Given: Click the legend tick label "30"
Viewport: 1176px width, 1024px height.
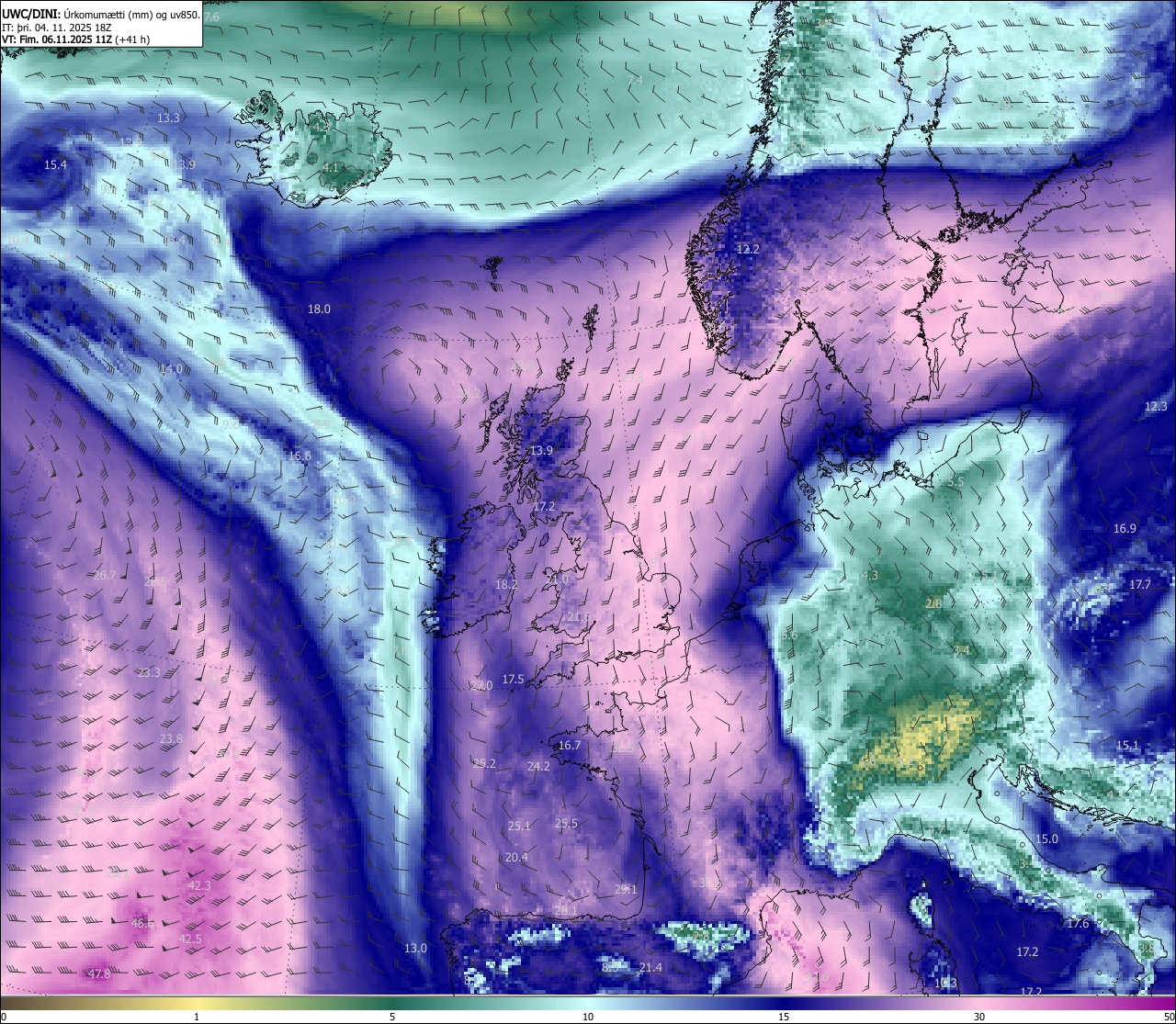Looking at the screenshot, I should click(x=979, y=1017).
